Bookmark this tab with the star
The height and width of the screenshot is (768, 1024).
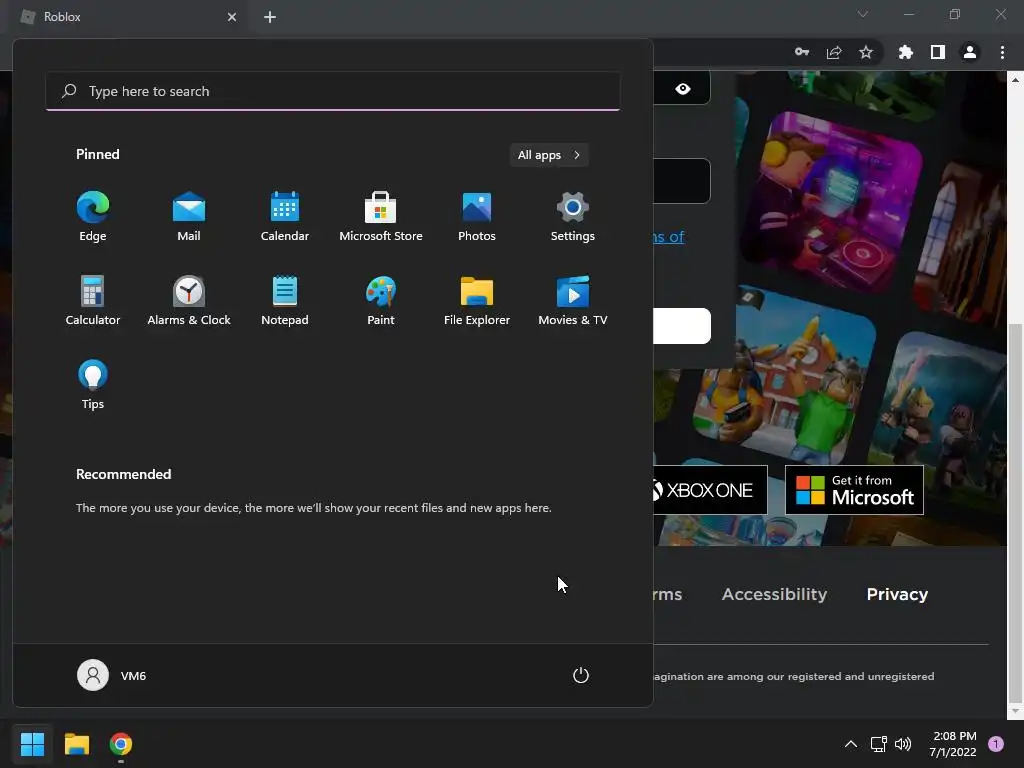(x=866, y=52)
